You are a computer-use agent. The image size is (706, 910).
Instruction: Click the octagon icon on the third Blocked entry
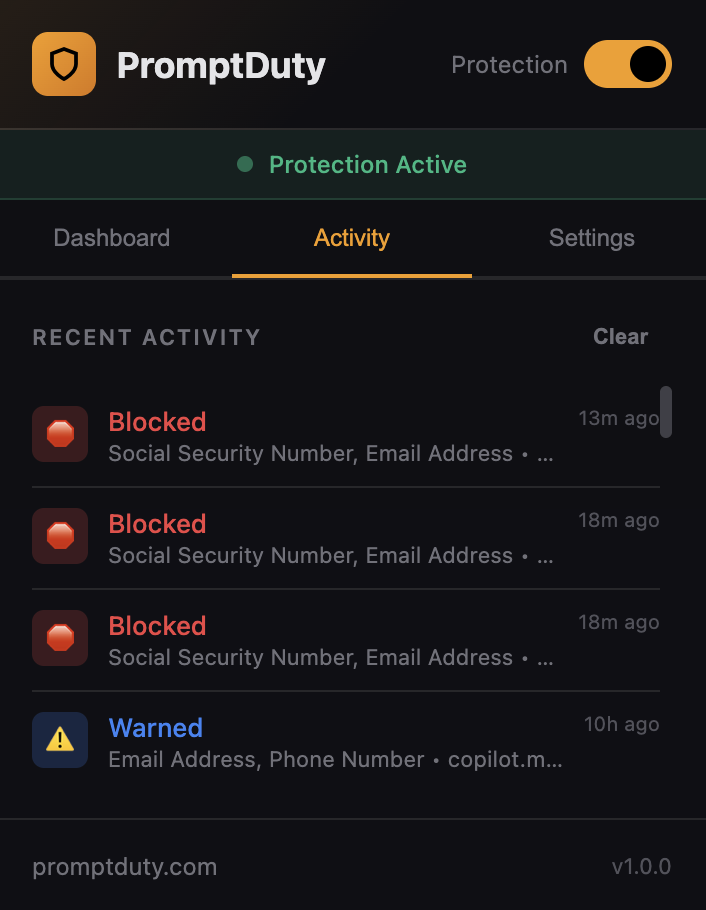[59, 638]
